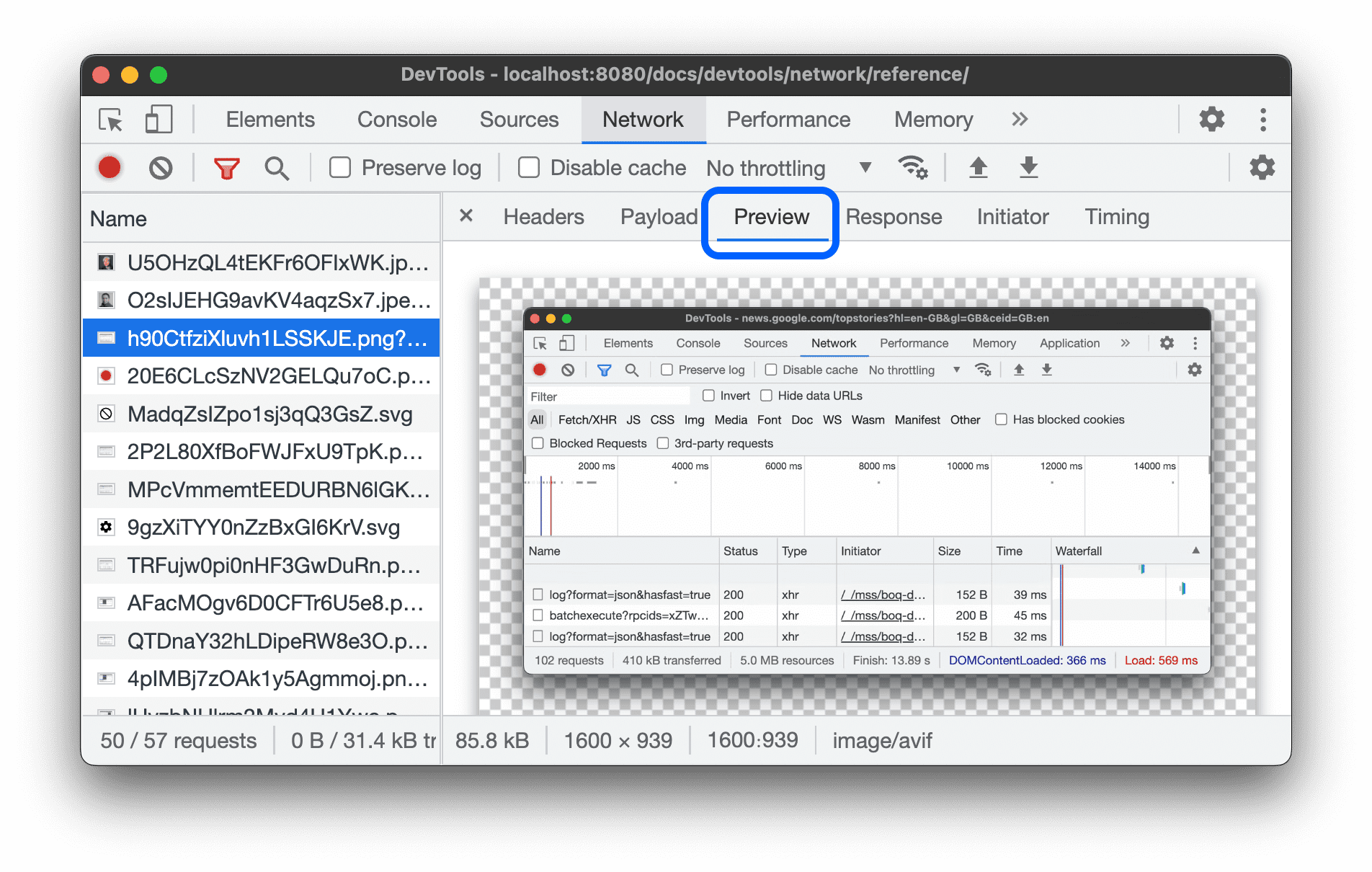Check the Disable cache option
Image resolution: width=1372 pixels, height=872 pixels.
(528, 167)
